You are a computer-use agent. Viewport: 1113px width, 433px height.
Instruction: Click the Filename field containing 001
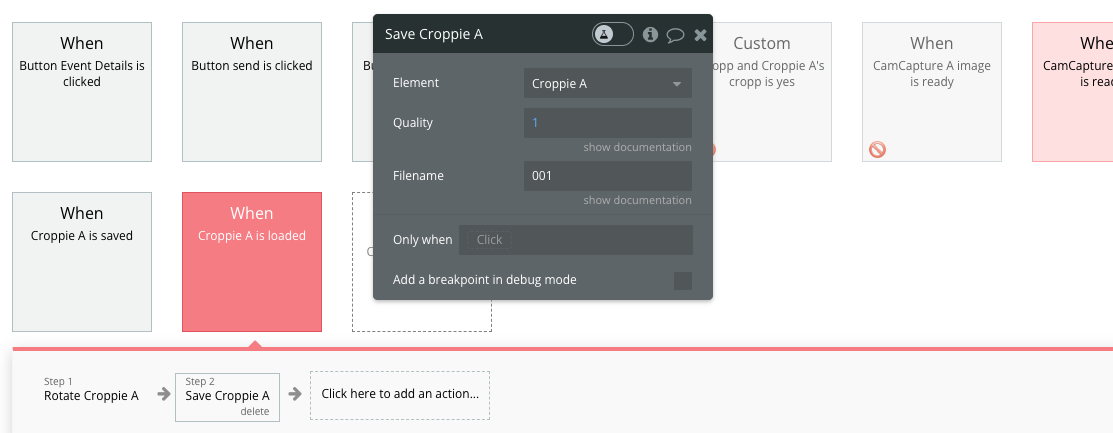[x=608, y=175]
